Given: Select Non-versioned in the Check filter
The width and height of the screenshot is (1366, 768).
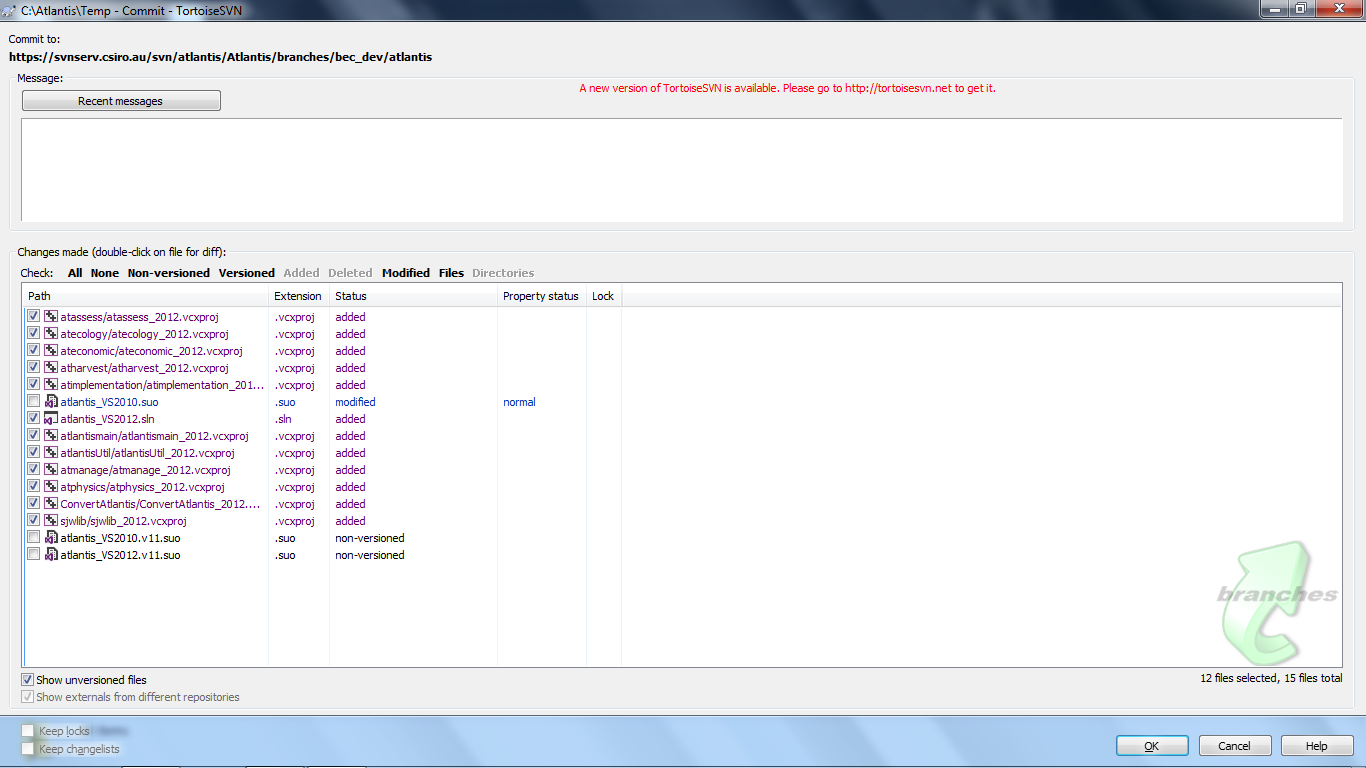Looking at the screenshot, I should (168, 273).
